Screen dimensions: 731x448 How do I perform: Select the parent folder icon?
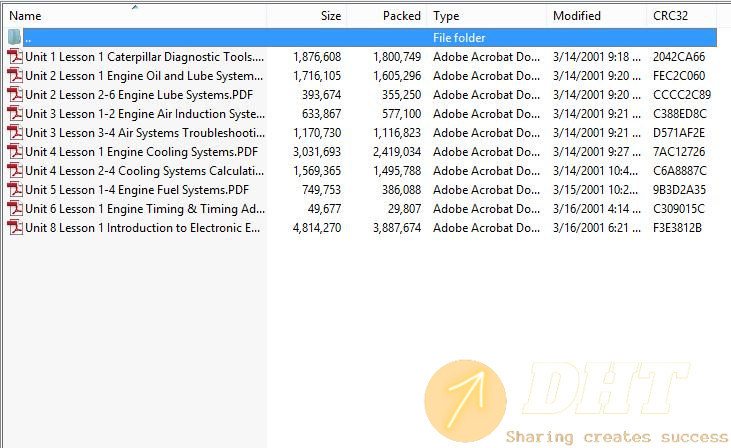pyautogui.click(x=14, y=37)
